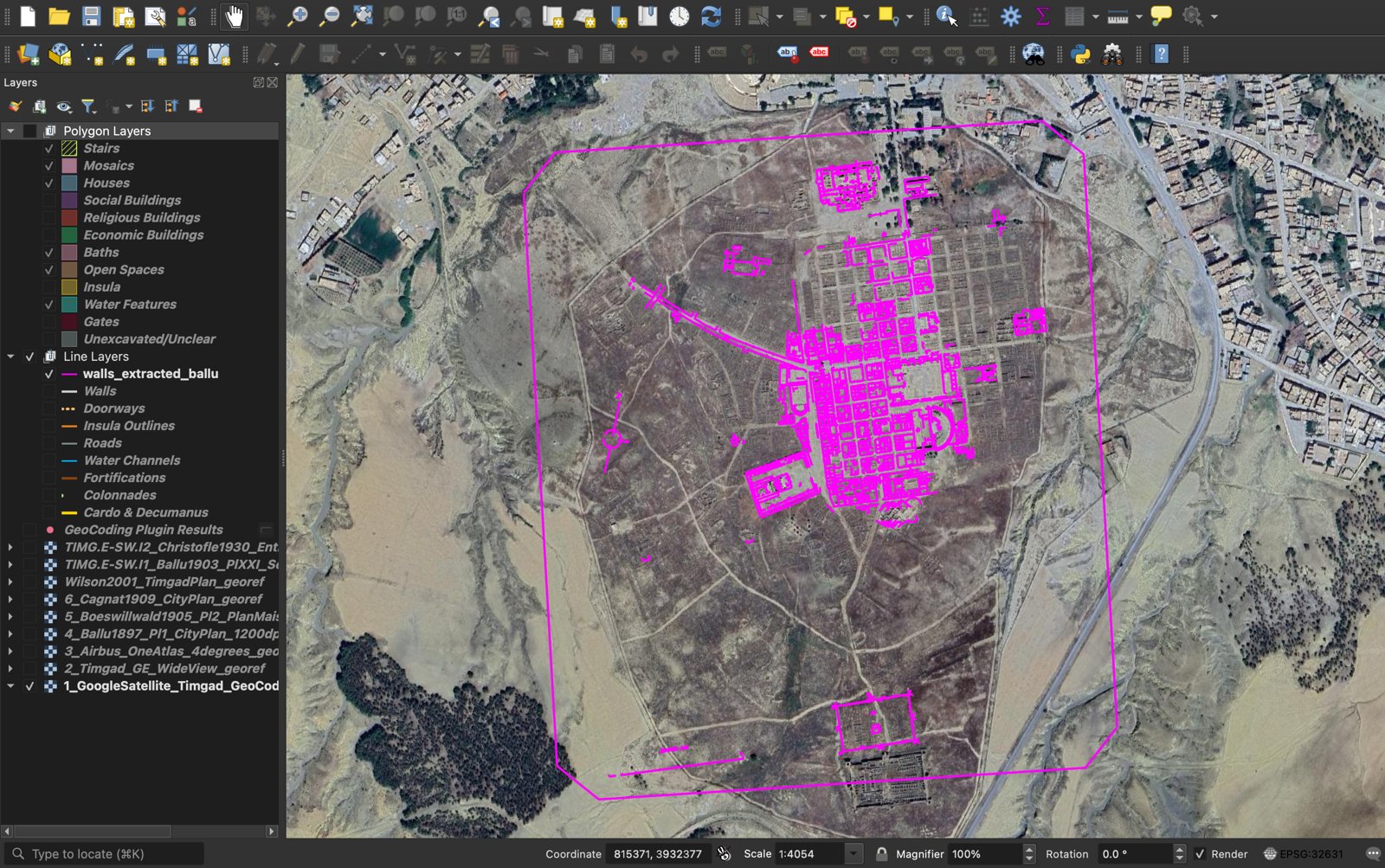
Task: Uncheck walls_extracted_ballu layer
Action: pyautogui.click(x=49, y=374)
